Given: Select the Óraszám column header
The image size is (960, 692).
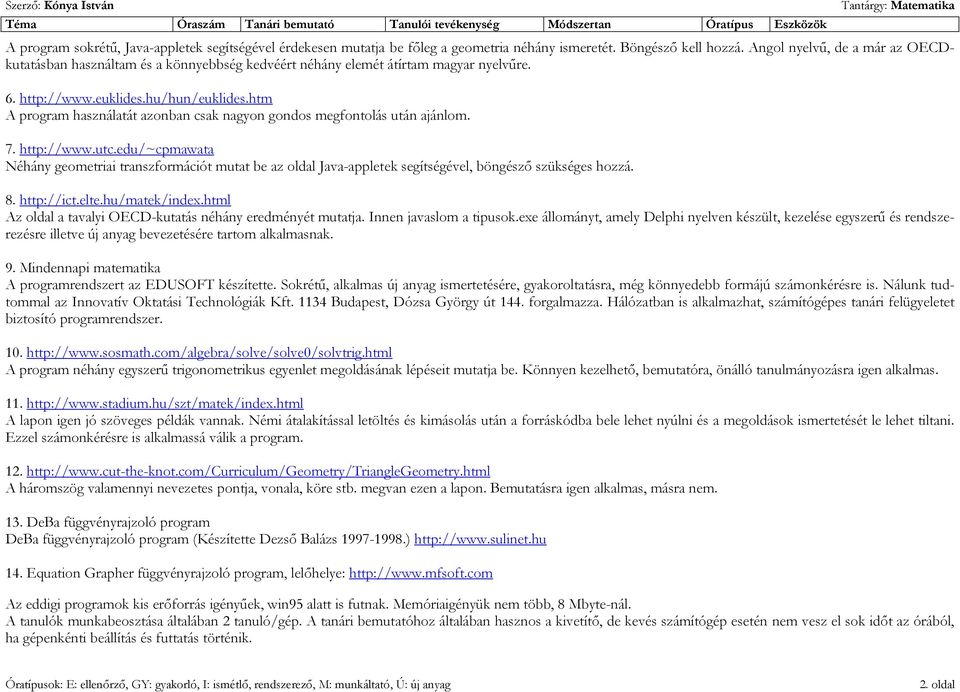Looking at the screenshot, I should point(208,24).
